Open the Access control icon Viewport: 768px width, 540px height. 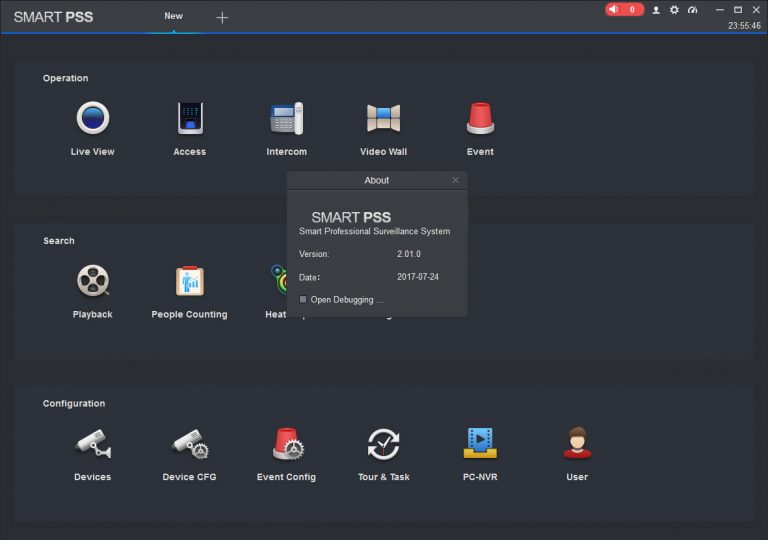click(x=190, y=118)
